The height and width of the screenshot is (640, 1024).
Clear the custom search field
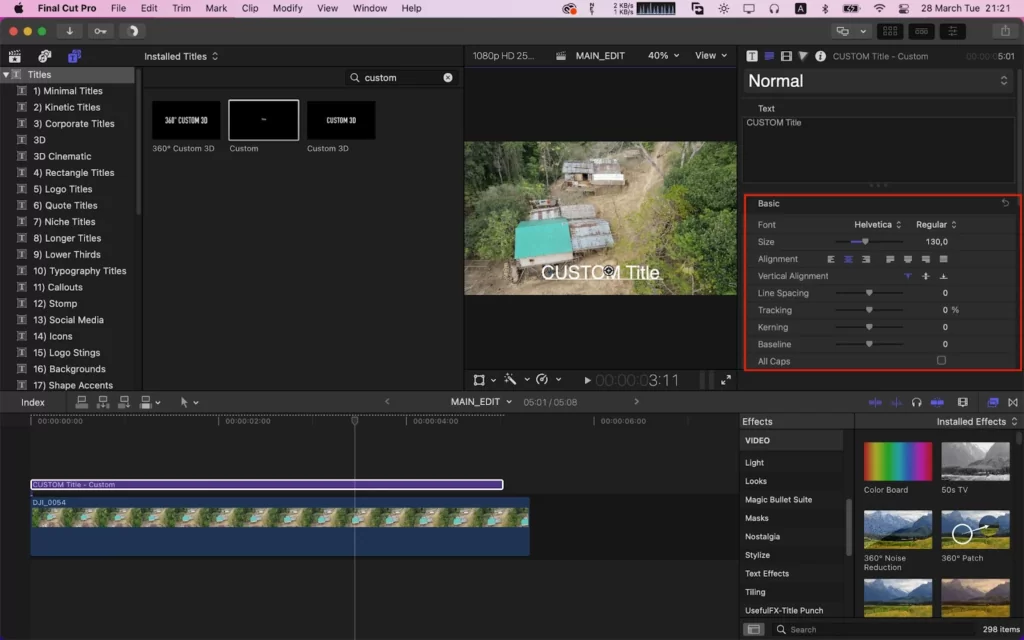pyautogui.click(x=447, y=77)
